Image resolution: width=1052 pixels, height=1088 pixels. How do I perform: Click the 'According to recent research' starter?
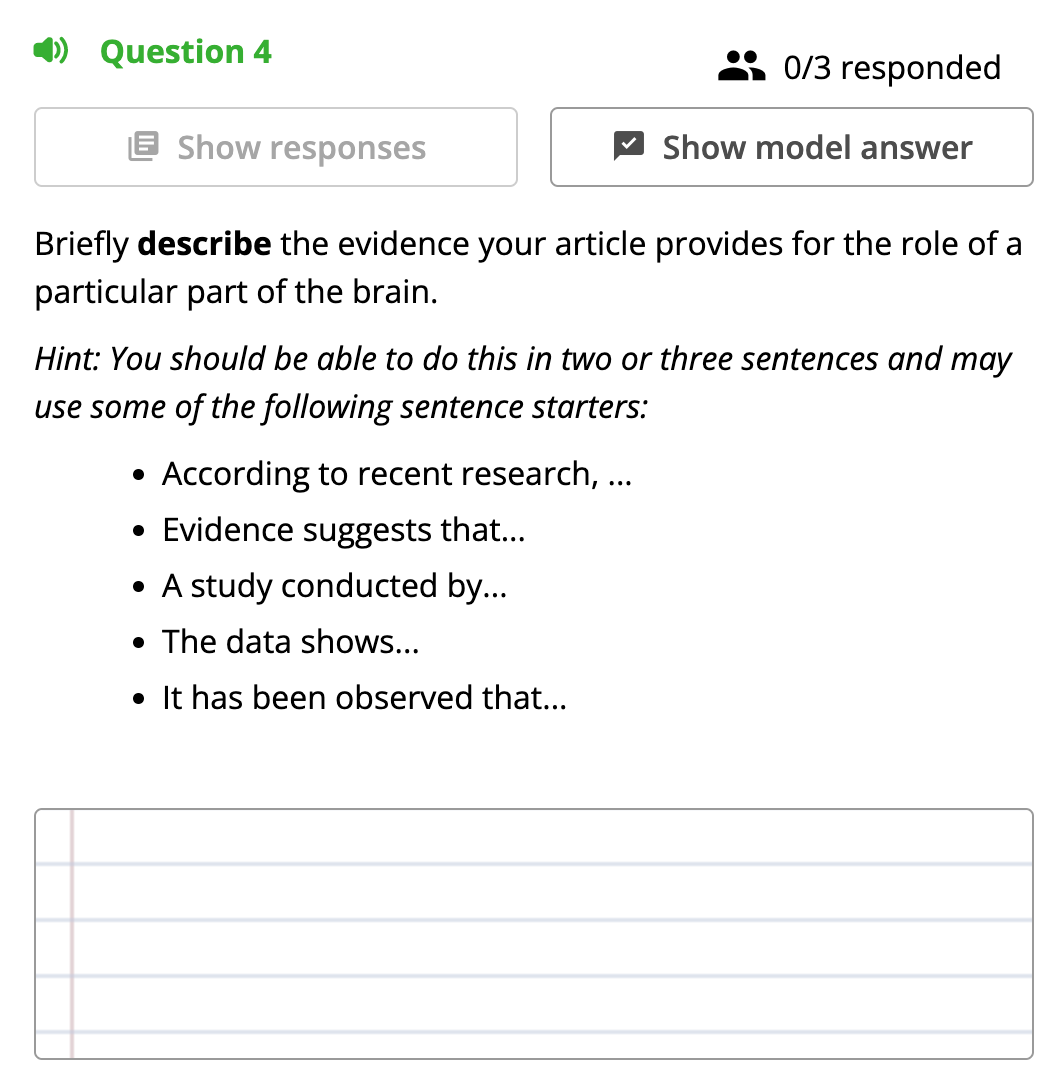click(397, 474)
